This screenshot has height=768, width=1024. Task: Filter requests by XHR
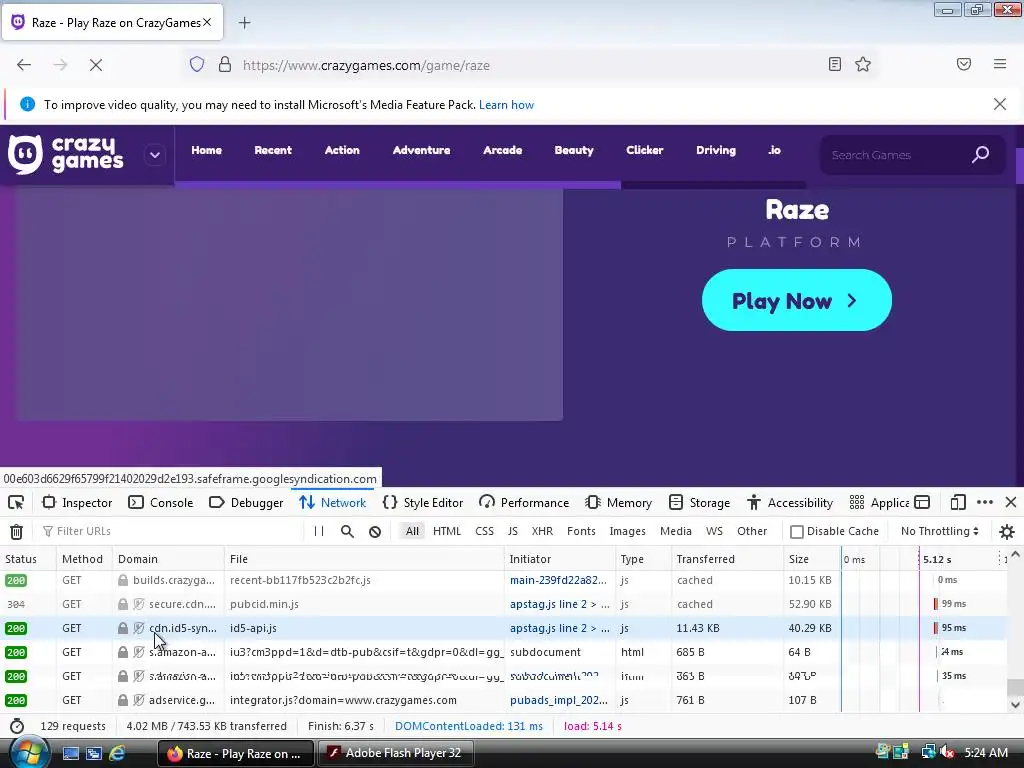point(542,531)
